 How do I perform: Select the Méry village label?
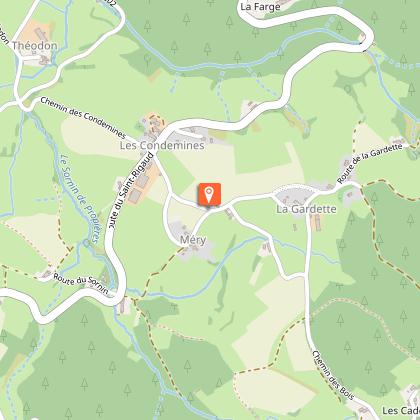coord(193,240)
